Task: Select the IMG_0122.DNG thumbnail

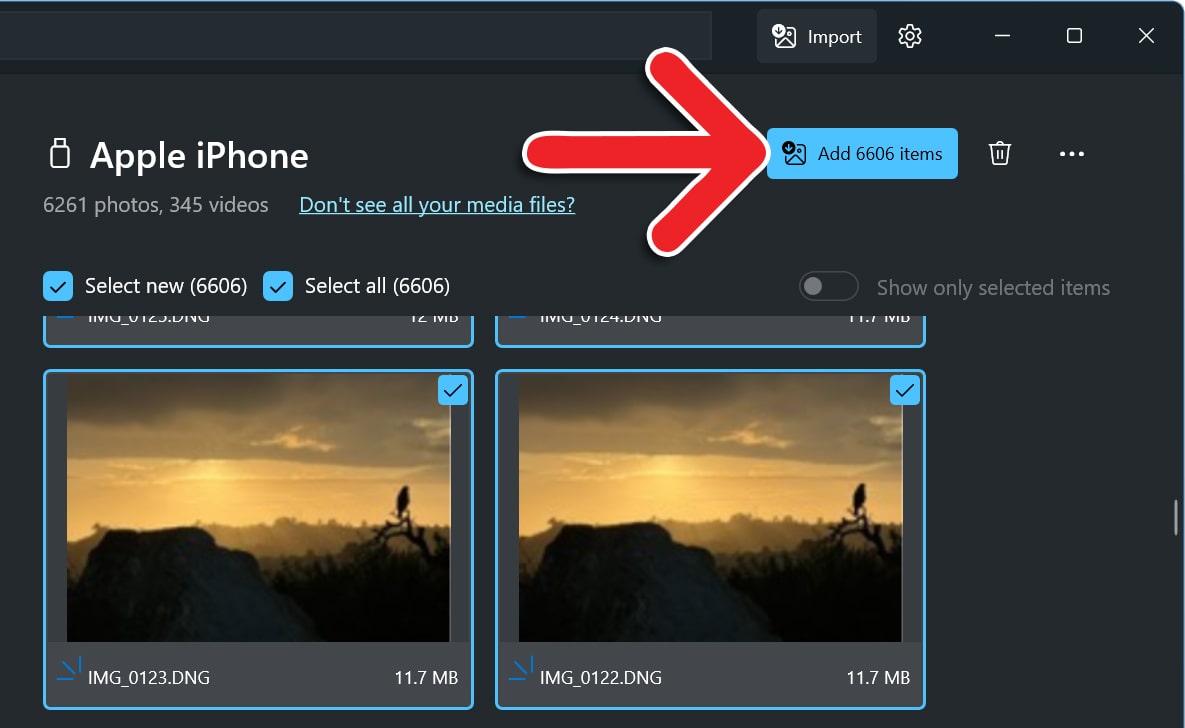Action: tap(710, 510)
